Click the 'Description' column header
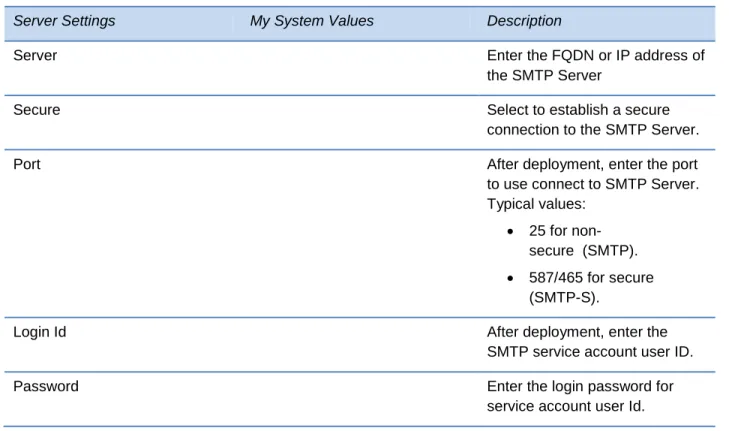The height and width of the screenshot is (431, 729). [524, 21]
